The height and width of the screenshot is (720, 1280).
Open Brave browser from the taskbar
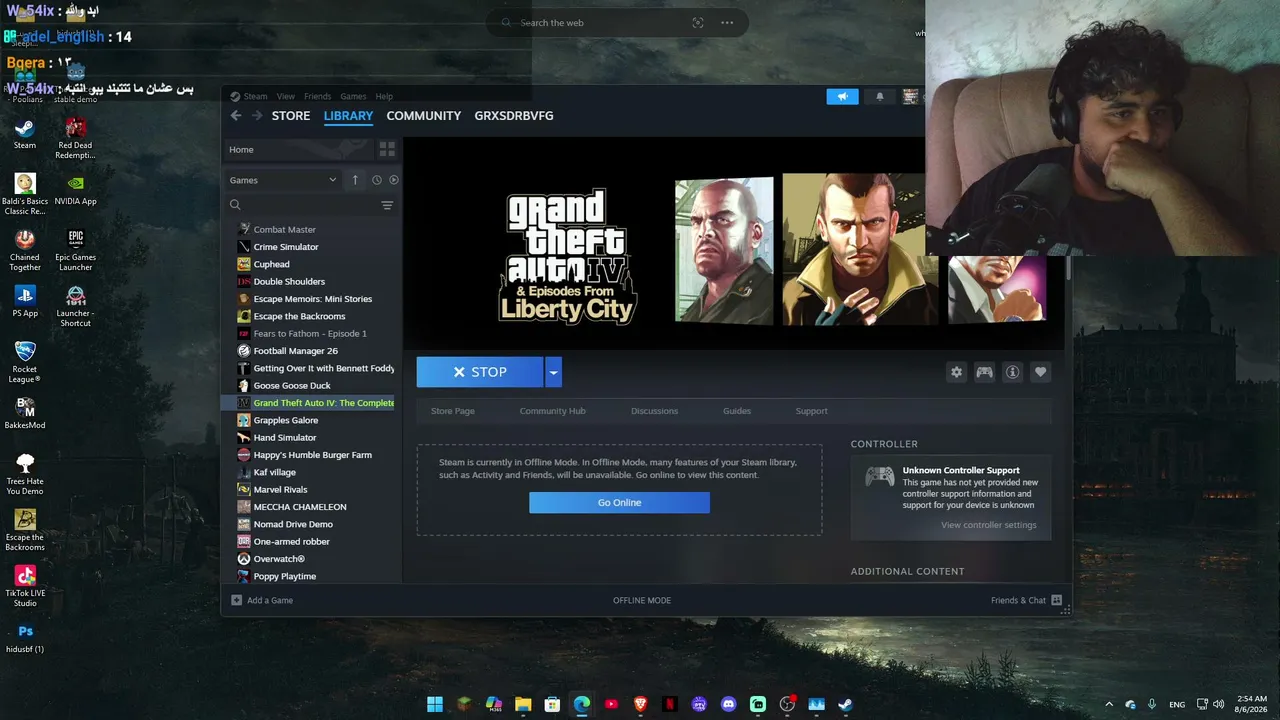point(640,704)
